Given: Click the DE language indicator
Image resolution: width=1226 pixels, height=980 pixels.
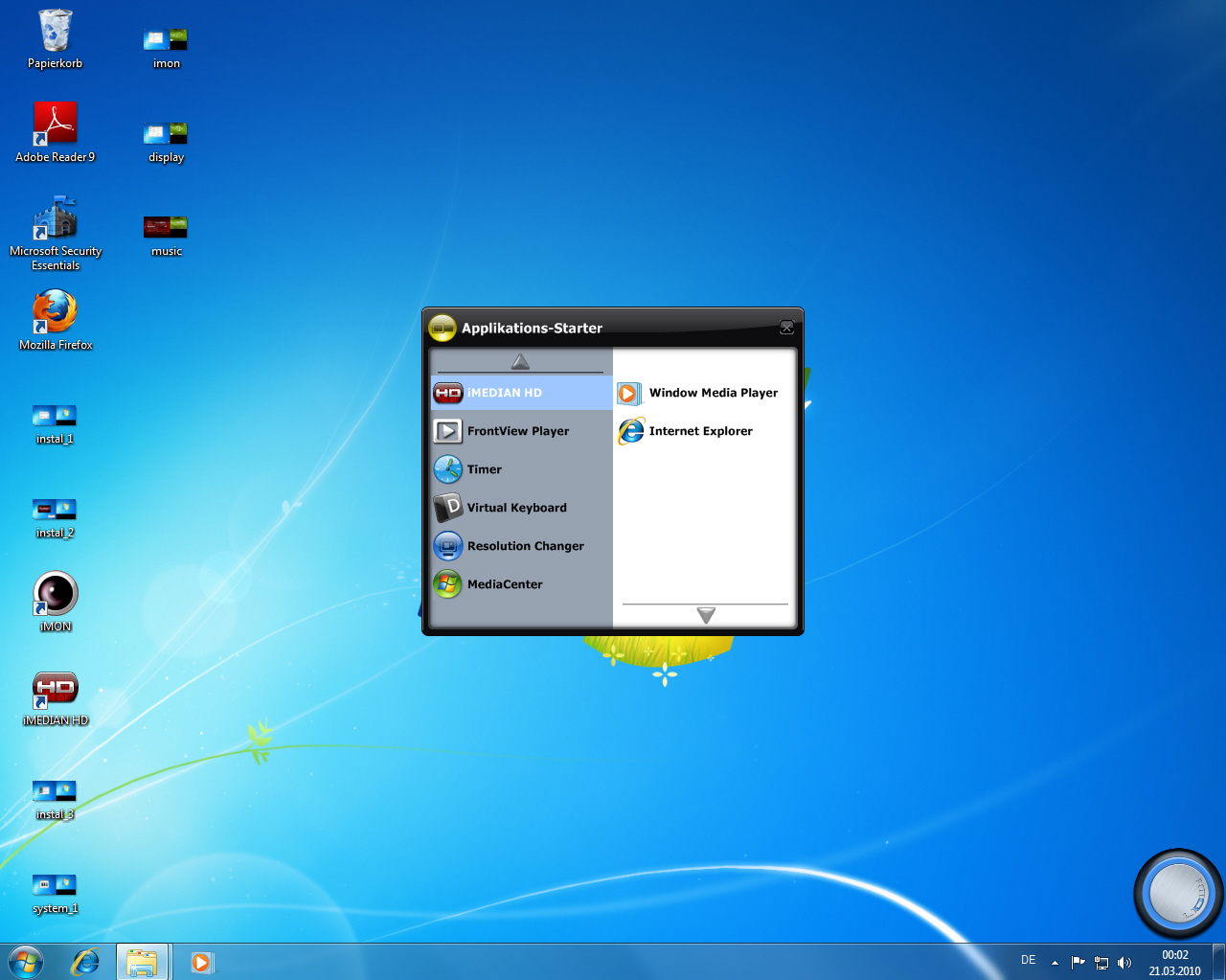Looking at the screenshot, I should pos(1028,960).
